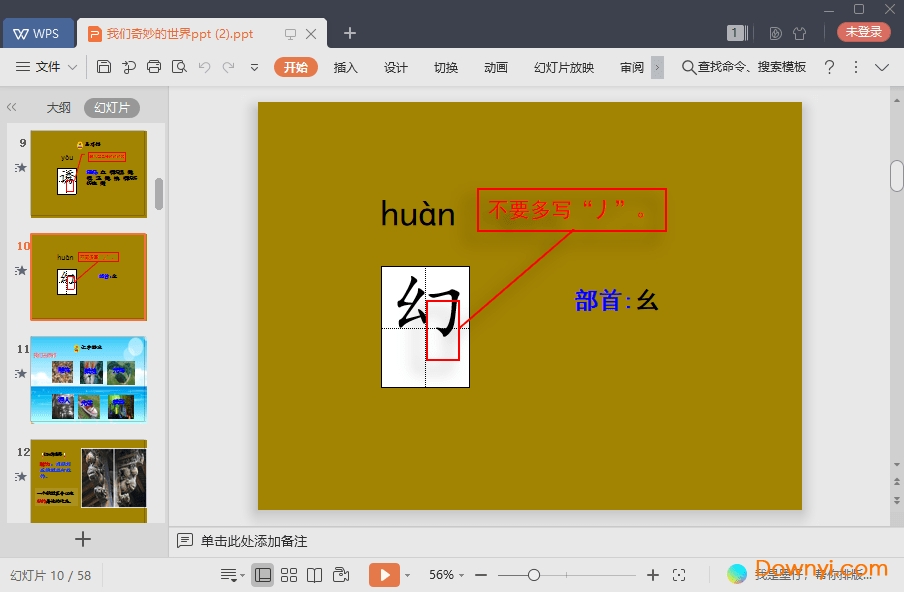Screen dimensions: 904x592
Task: Open Print Preview from the quick toolbar
Action: tap(178, 67)
